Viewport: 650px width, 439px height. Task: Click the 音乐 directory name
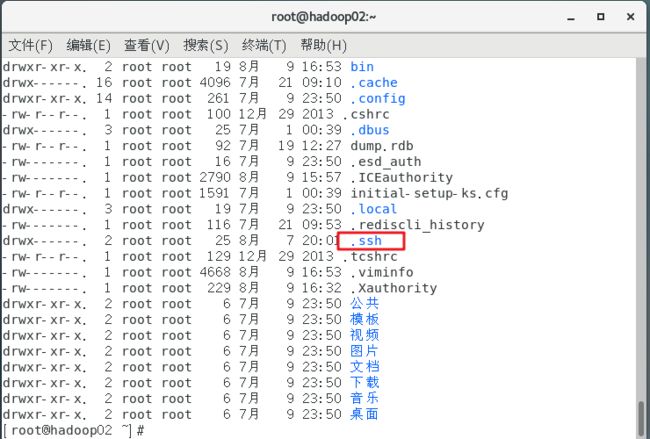pyautogui.click(x=364, y=398)
